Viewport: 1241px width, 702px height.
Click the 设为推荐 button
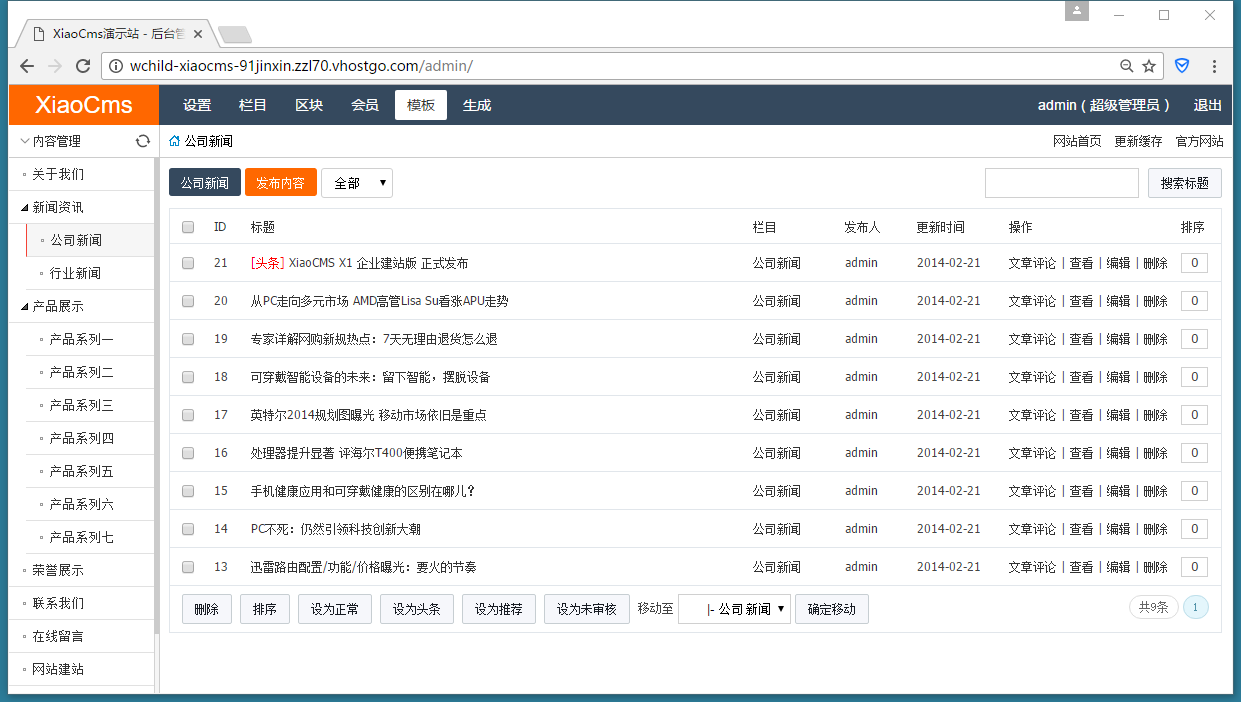pyautogui.click(x=499, y=609)
